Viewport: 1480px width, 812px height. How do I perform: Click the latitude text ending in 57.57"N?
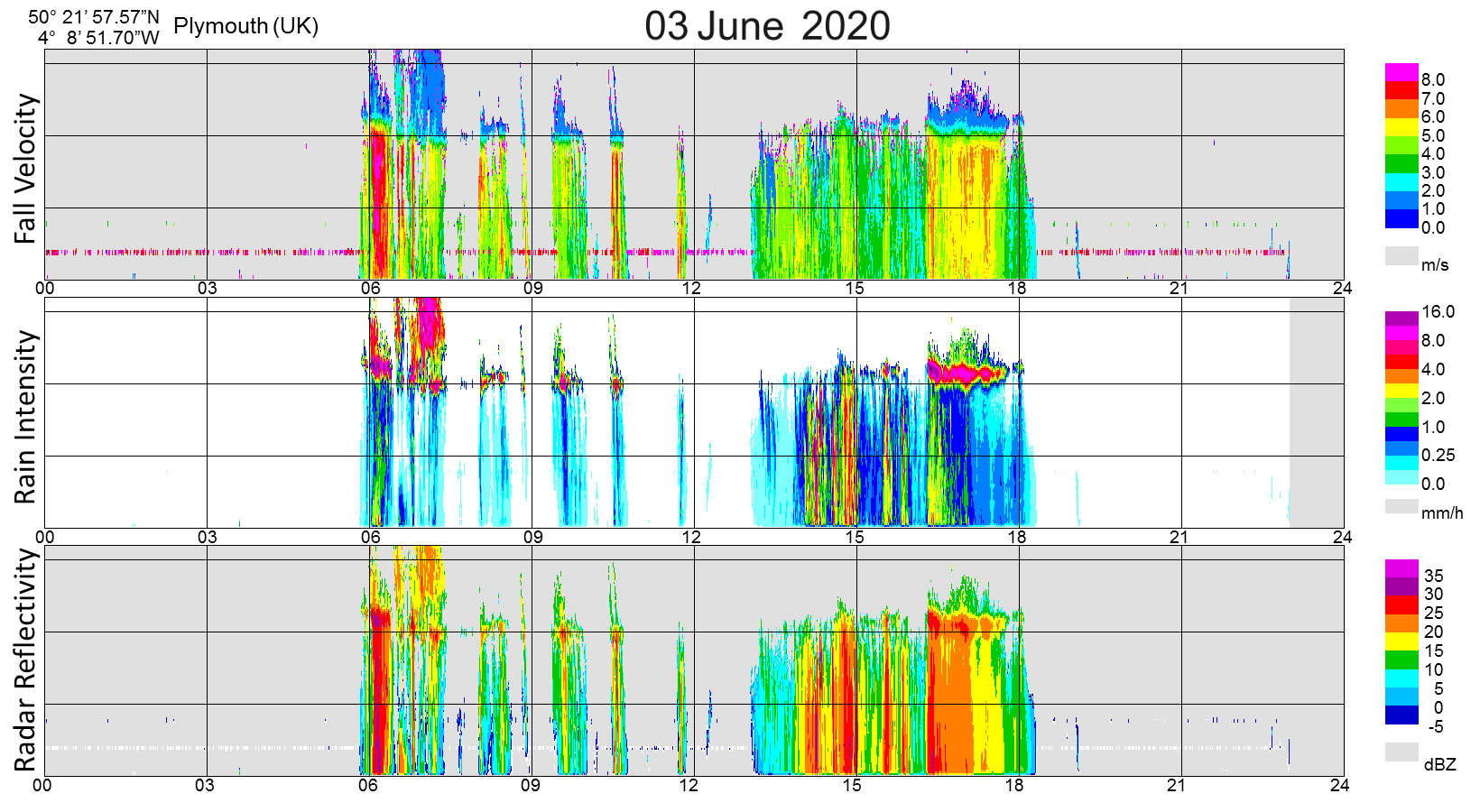[x=94, y=17]
